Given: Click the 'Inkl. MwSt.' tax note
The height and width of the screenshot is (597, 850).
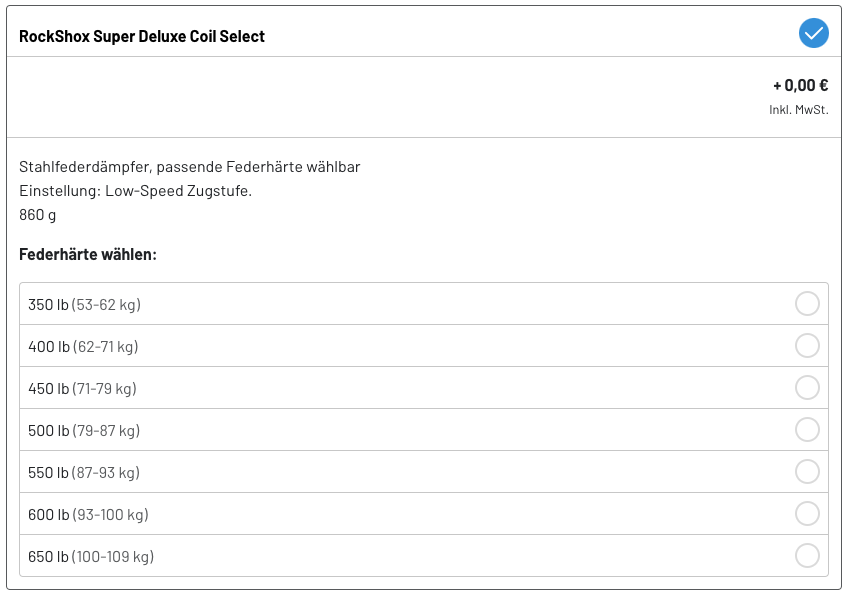Looking at the screenshot, I should tap(798, 109).
